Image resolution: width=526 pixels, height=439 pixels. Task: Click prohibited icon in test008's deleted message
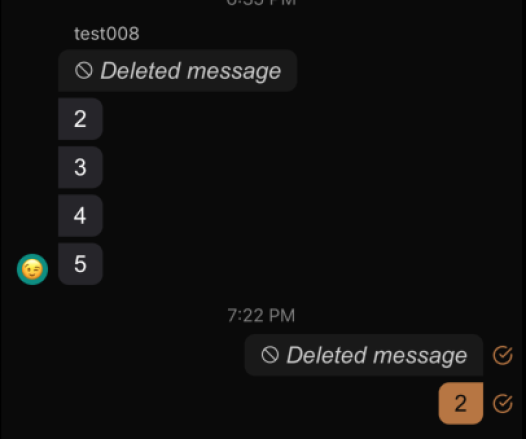point(84,71)
